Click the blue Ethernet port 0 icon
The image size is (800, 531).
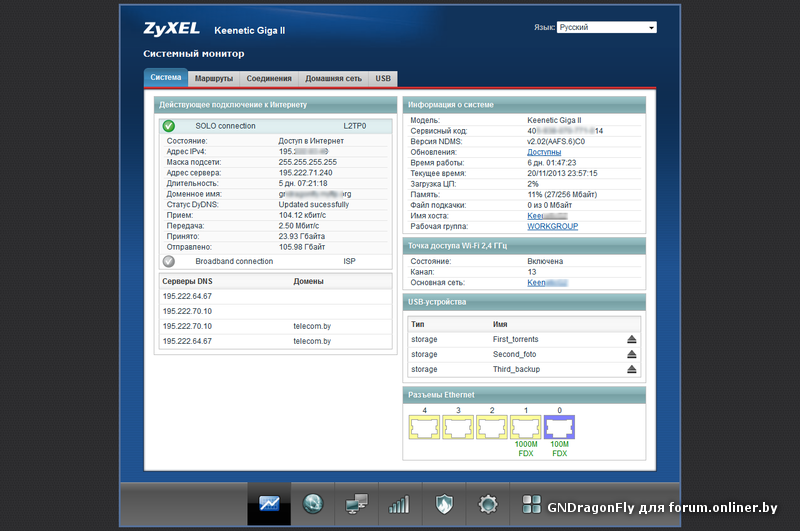tap(560, 427)
